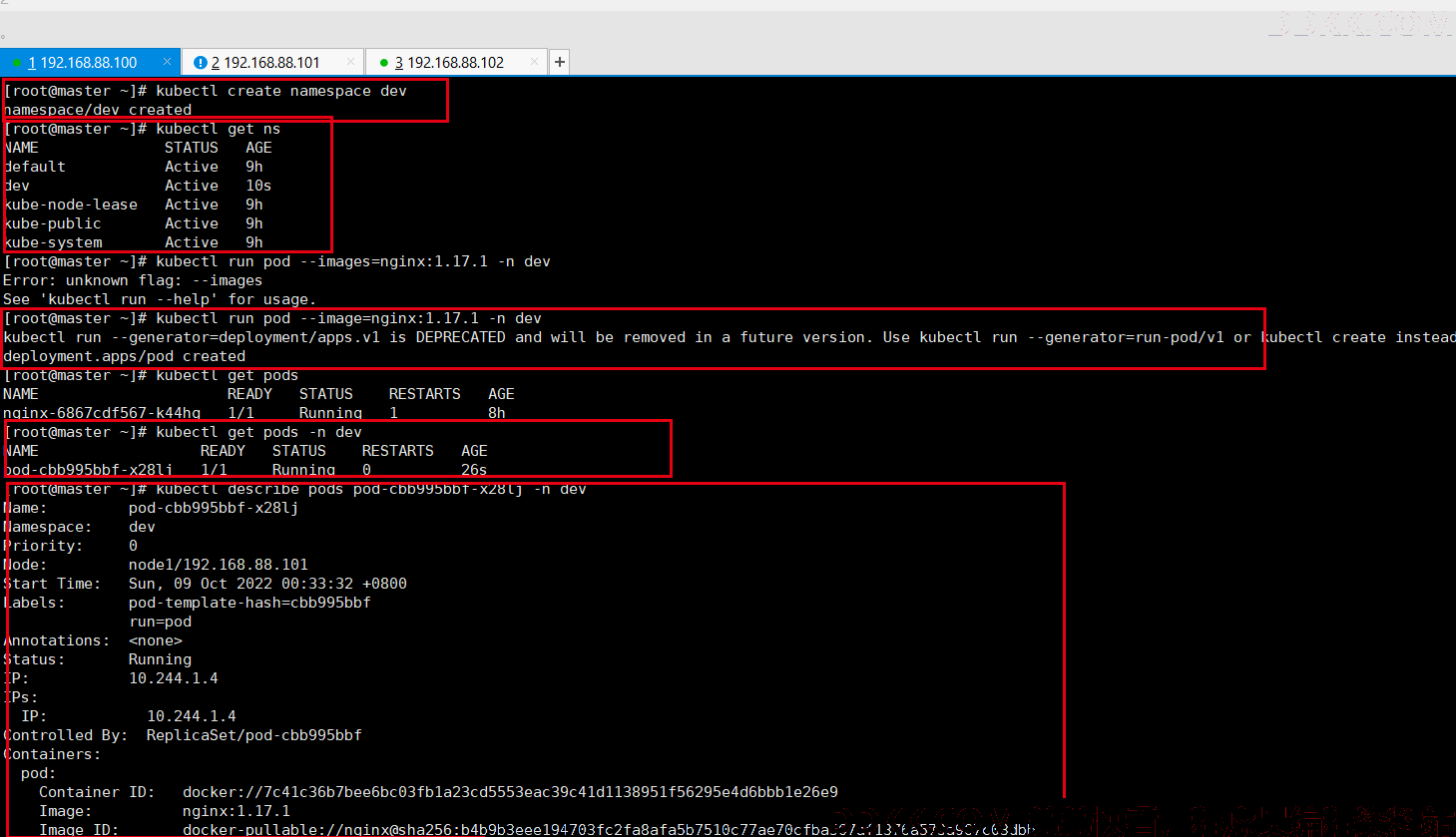Viewport: 1456px width, 837px height.
Task: Close the 192.168.88.101 session tab
Action: click(350, 62)
